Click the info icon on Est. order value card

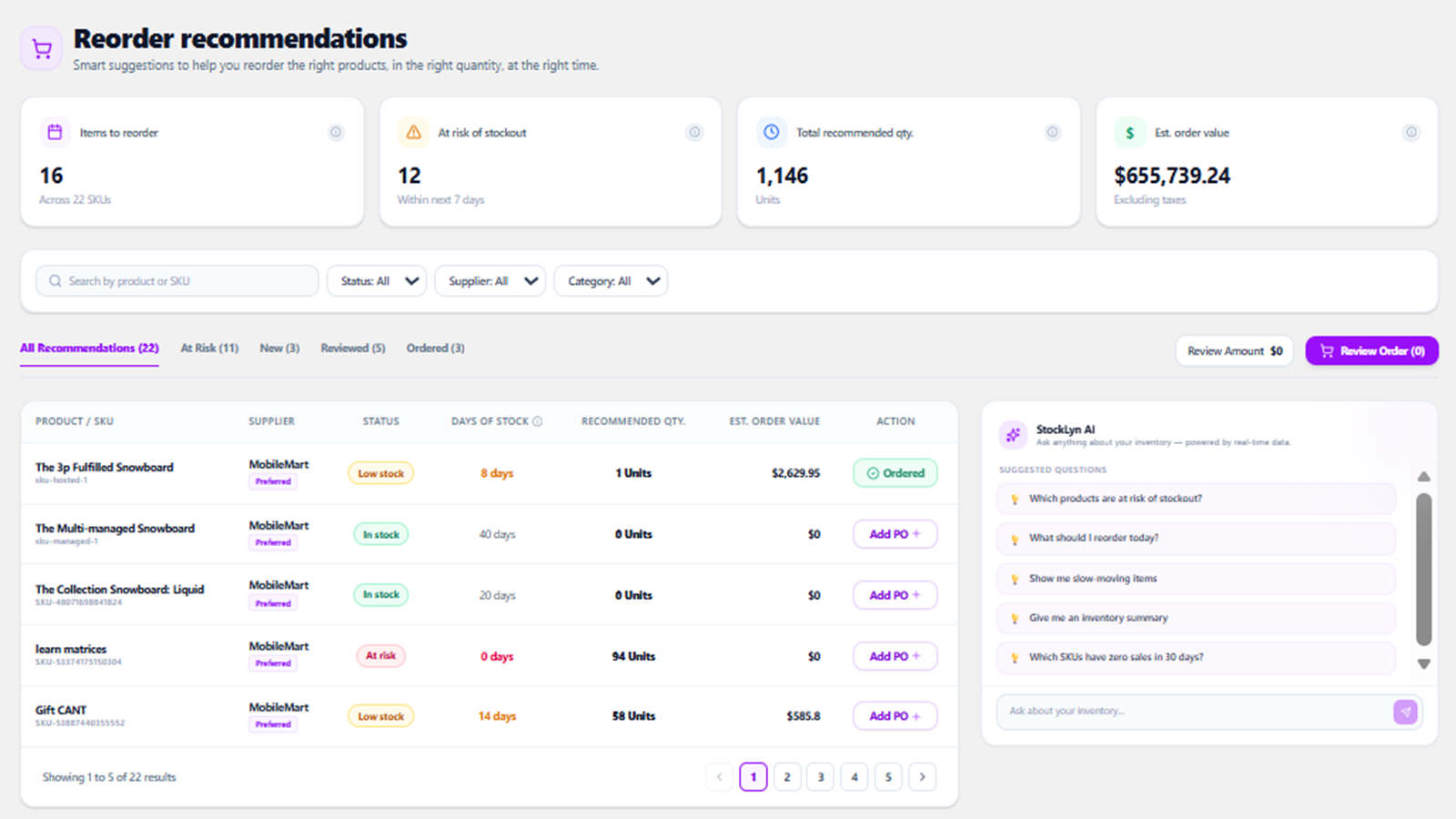(x=1411, y=133)
